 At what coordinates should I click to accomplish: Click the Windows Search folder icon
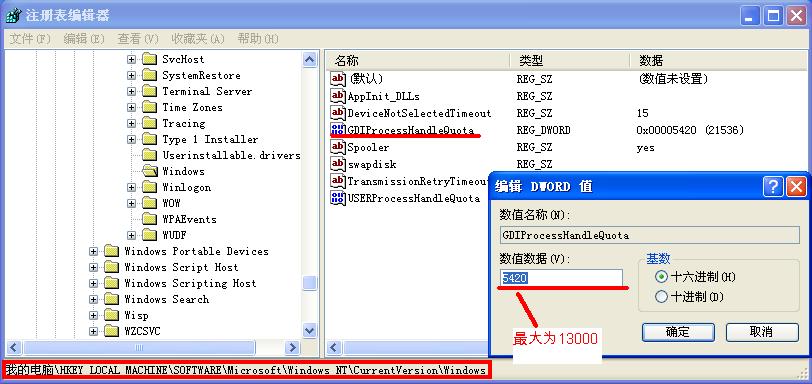point(111,299)
